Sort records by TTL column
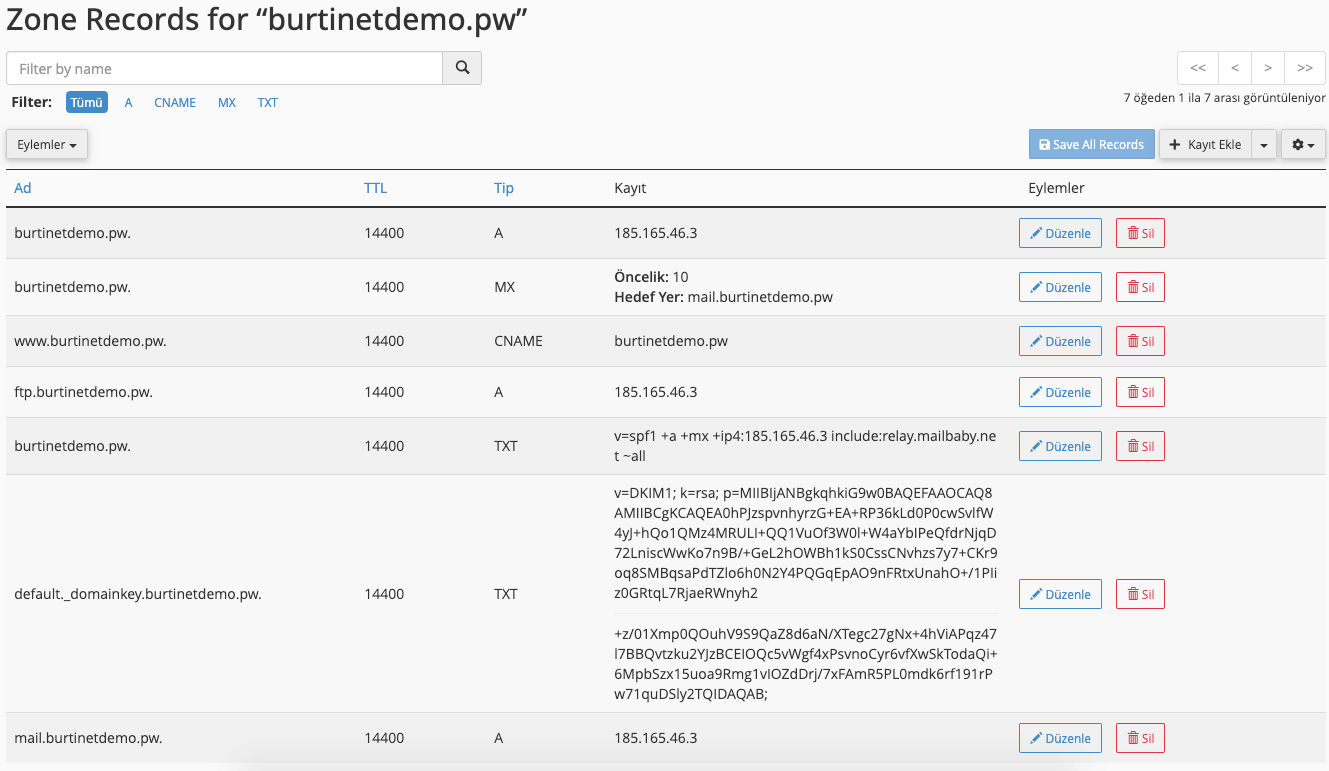This screenshot has width=1329, height=771. tap(375, 188)
